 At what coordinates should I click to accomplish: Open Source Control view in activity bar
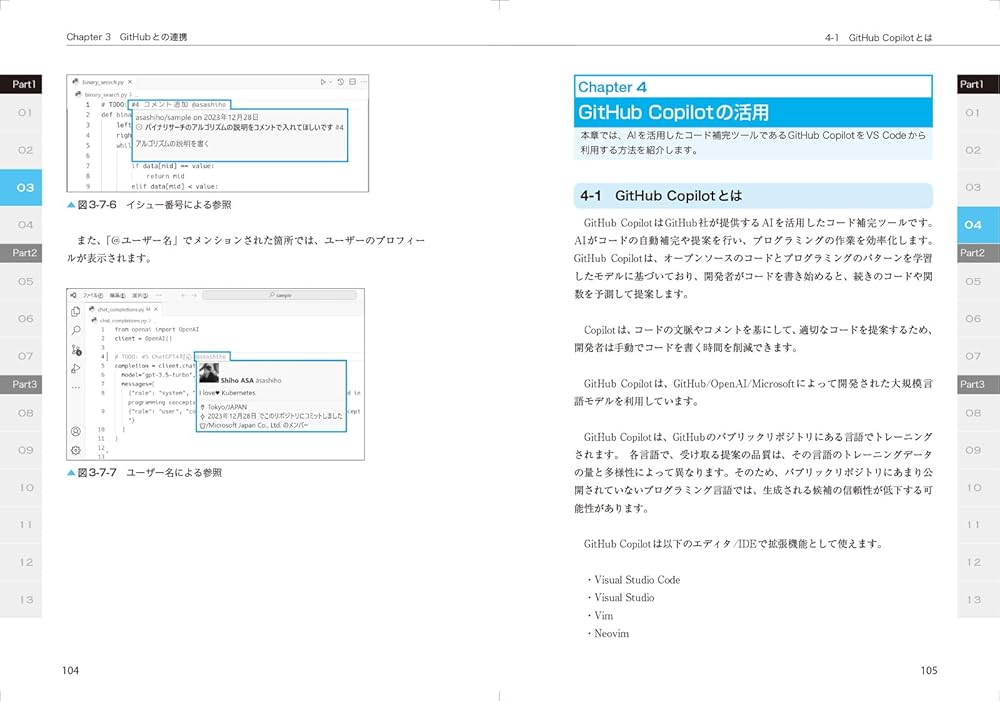pyautogui.click(x=76, y=350)
